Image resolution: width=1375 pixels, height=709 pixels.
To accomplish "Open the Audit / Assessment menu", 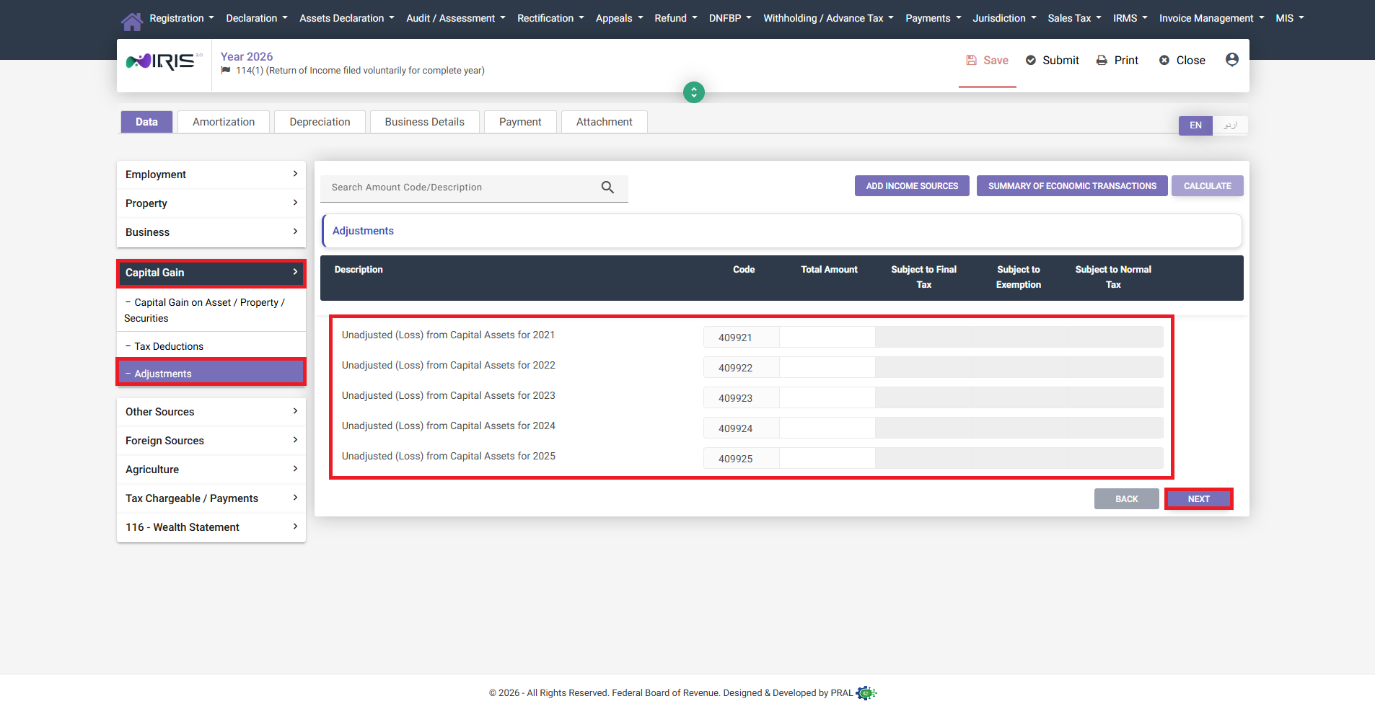I will click(x=455, y=18).
